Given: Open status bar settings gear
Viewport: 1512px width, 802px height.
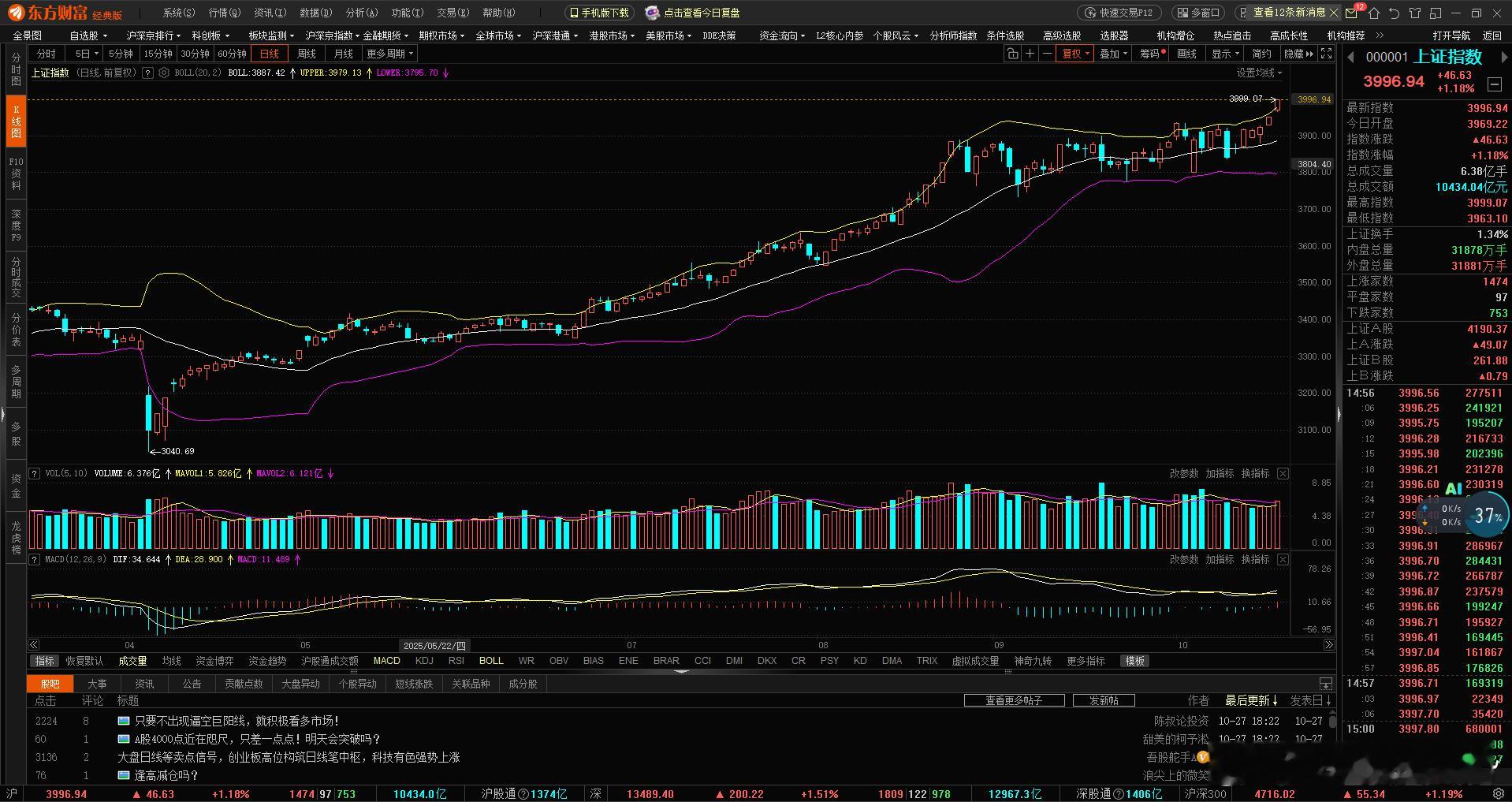Looking at the screenshot, I should tap(1500, 793).
